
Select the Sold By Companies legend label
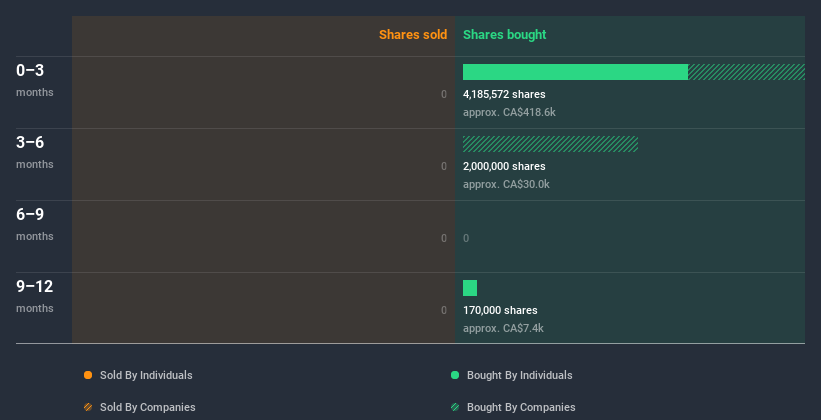tap(148, 407)
